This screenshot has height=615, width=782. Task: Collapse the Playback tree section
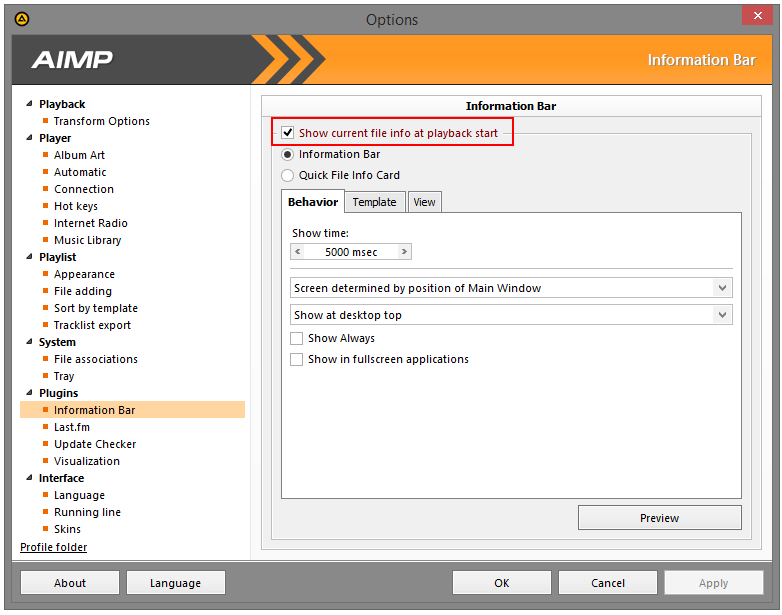(x=29, y=104)
